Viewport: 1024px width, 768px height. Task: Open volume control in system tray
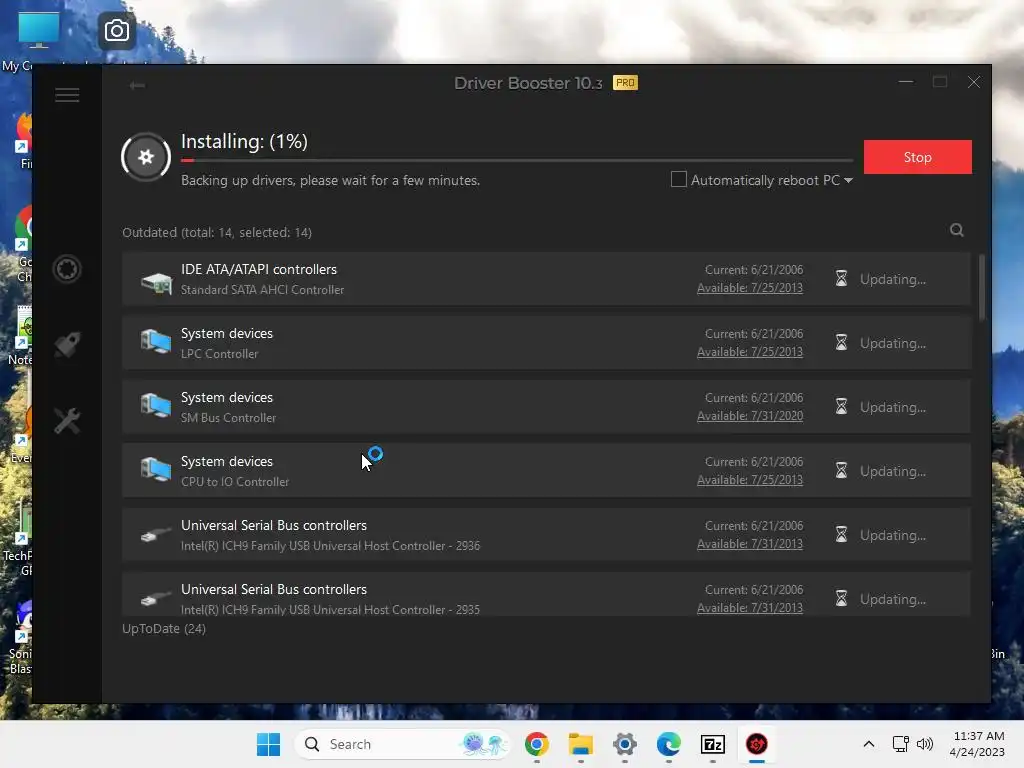925,744
